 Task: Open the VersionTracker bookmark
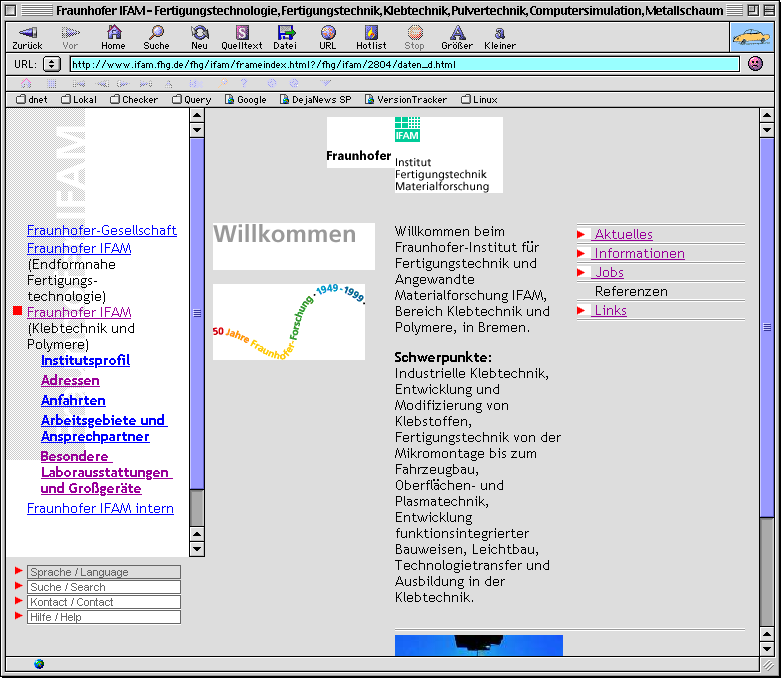[406, 100]
